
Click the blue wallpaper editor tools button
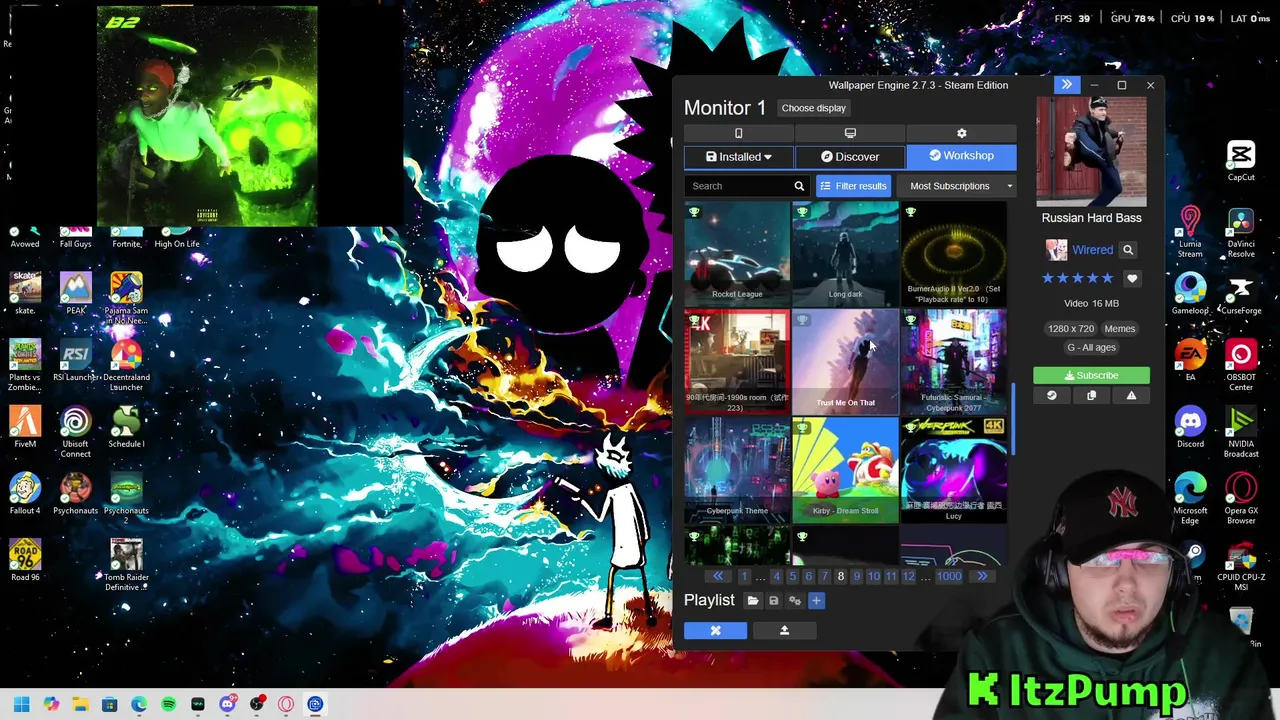pos(715,630)
